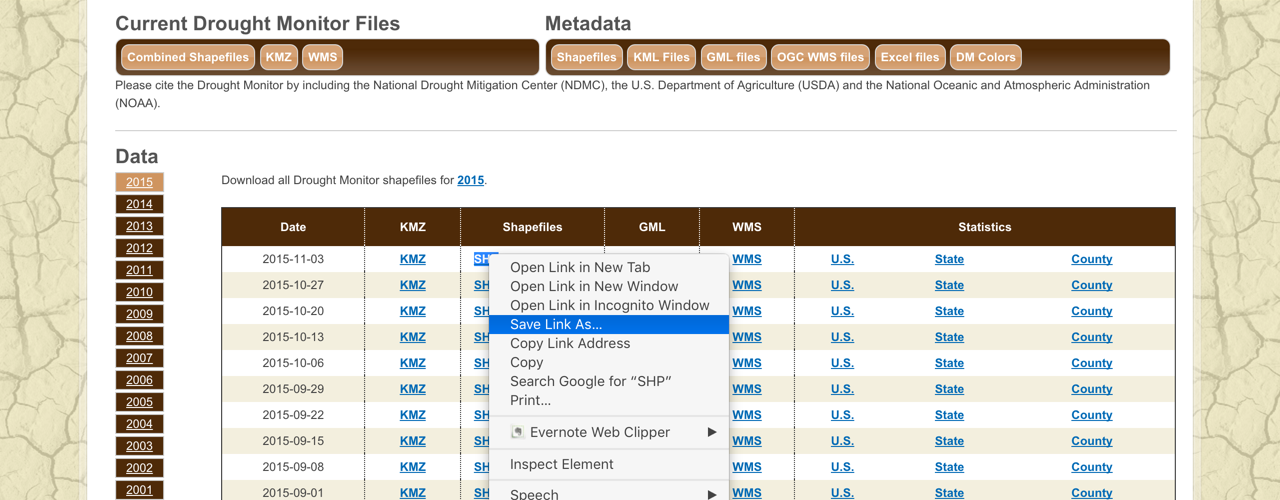Image resolution: width=1280 pixels, height=500 pixels.
Task: Click the Evernote Web Clipper icon
Action: [x=517, y=433]
